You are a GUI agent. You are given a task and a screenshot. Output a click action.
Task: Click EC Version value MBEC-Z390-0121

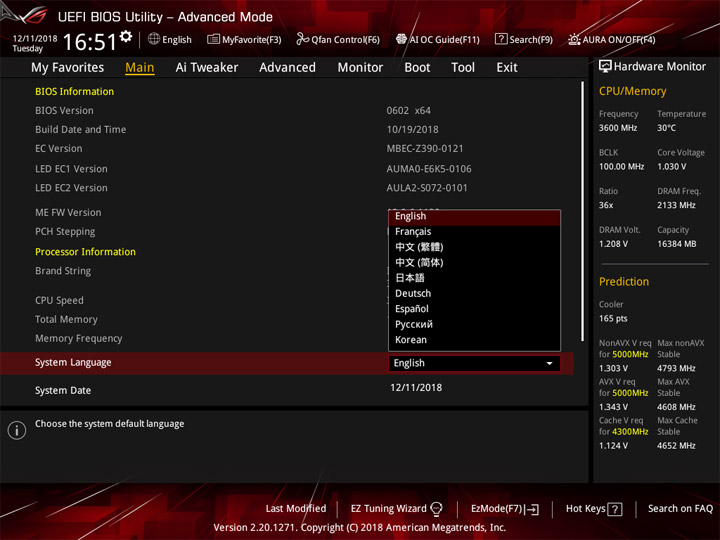point(425,149)
